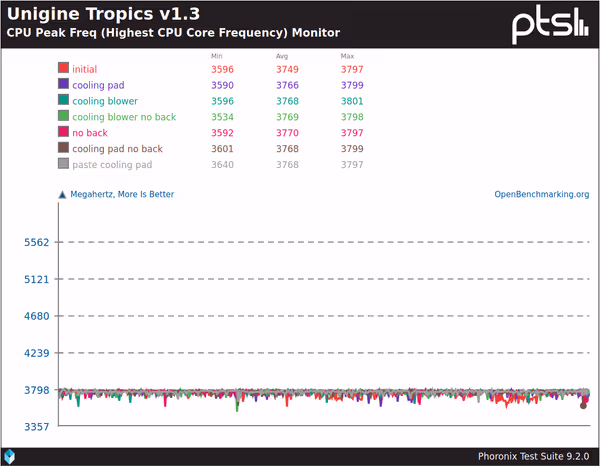Click the 'paste cooling pad' legend label

point(112,165)
